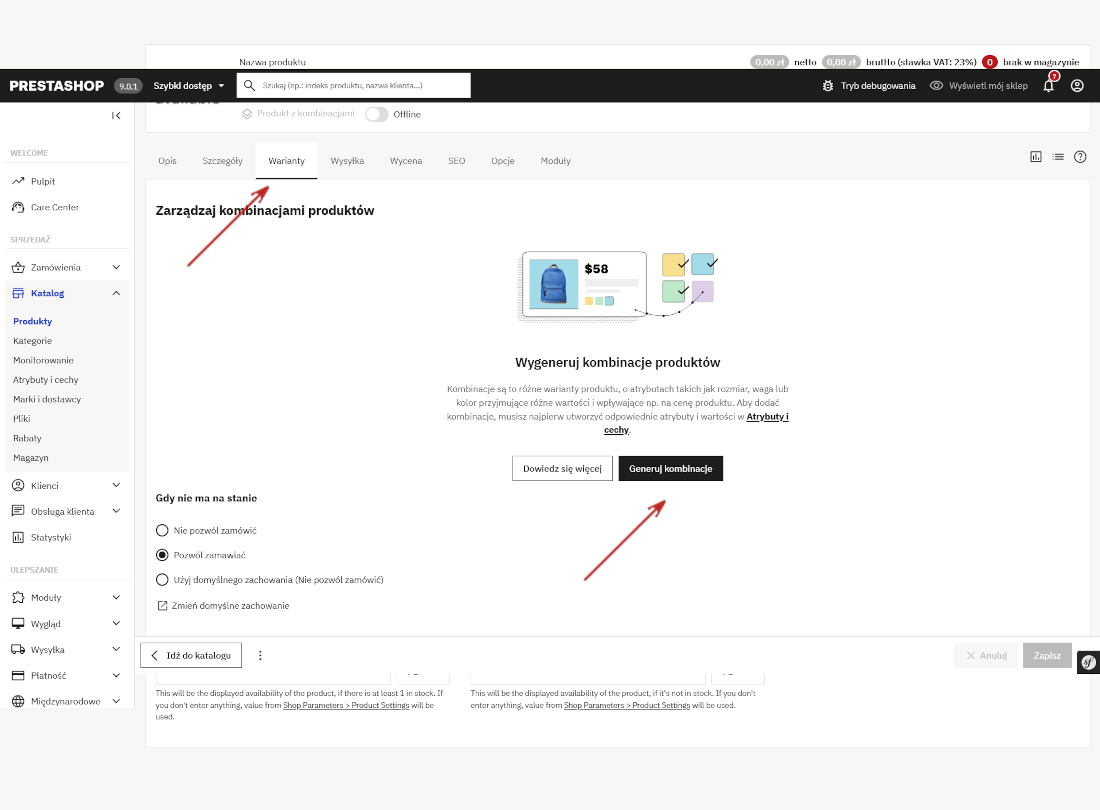Open the Szybki dostęp dropdown
Screen dimensions: 1100x810
189,86
